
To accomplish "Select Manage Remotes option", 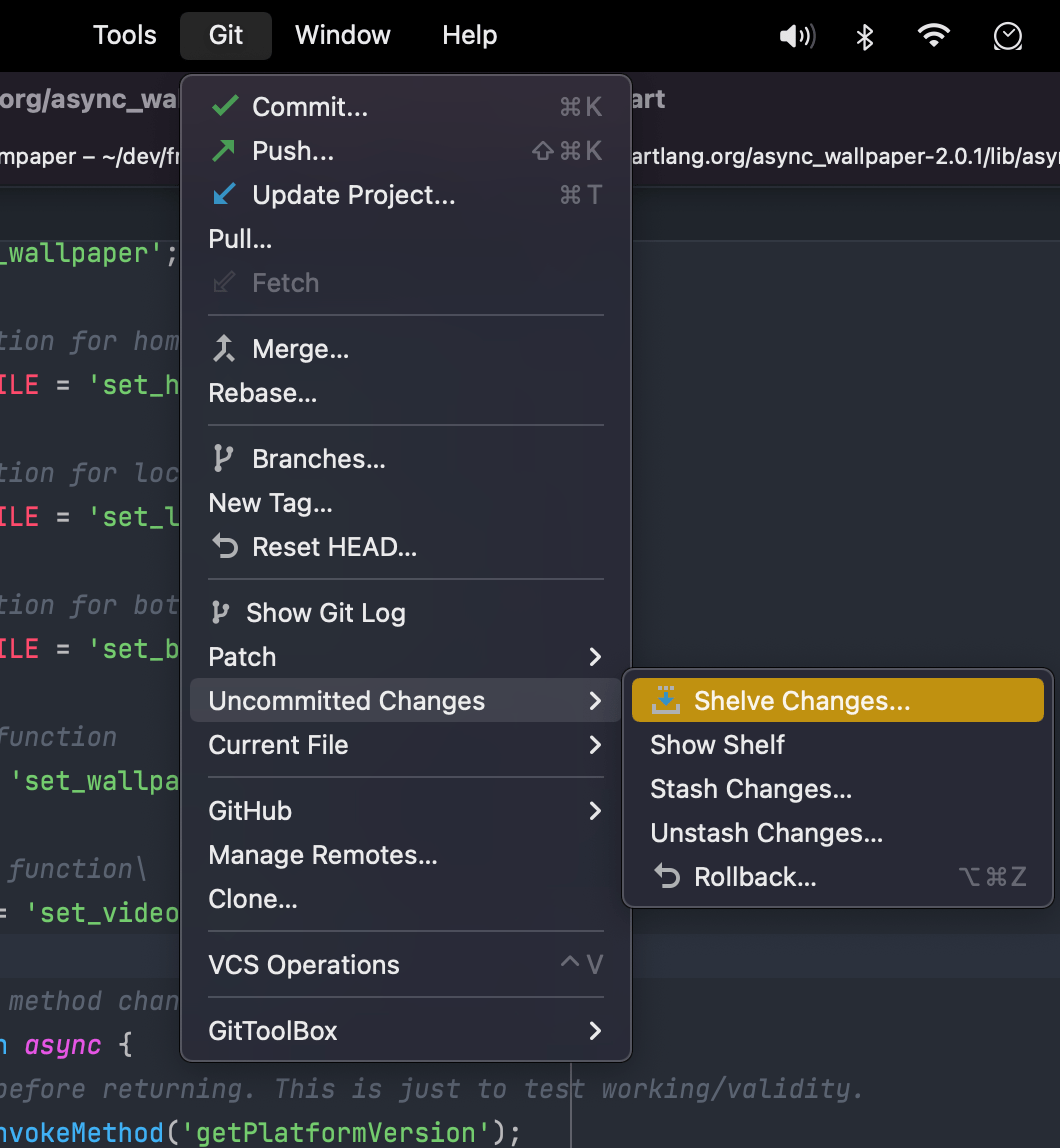I will [x=322, y=855].
